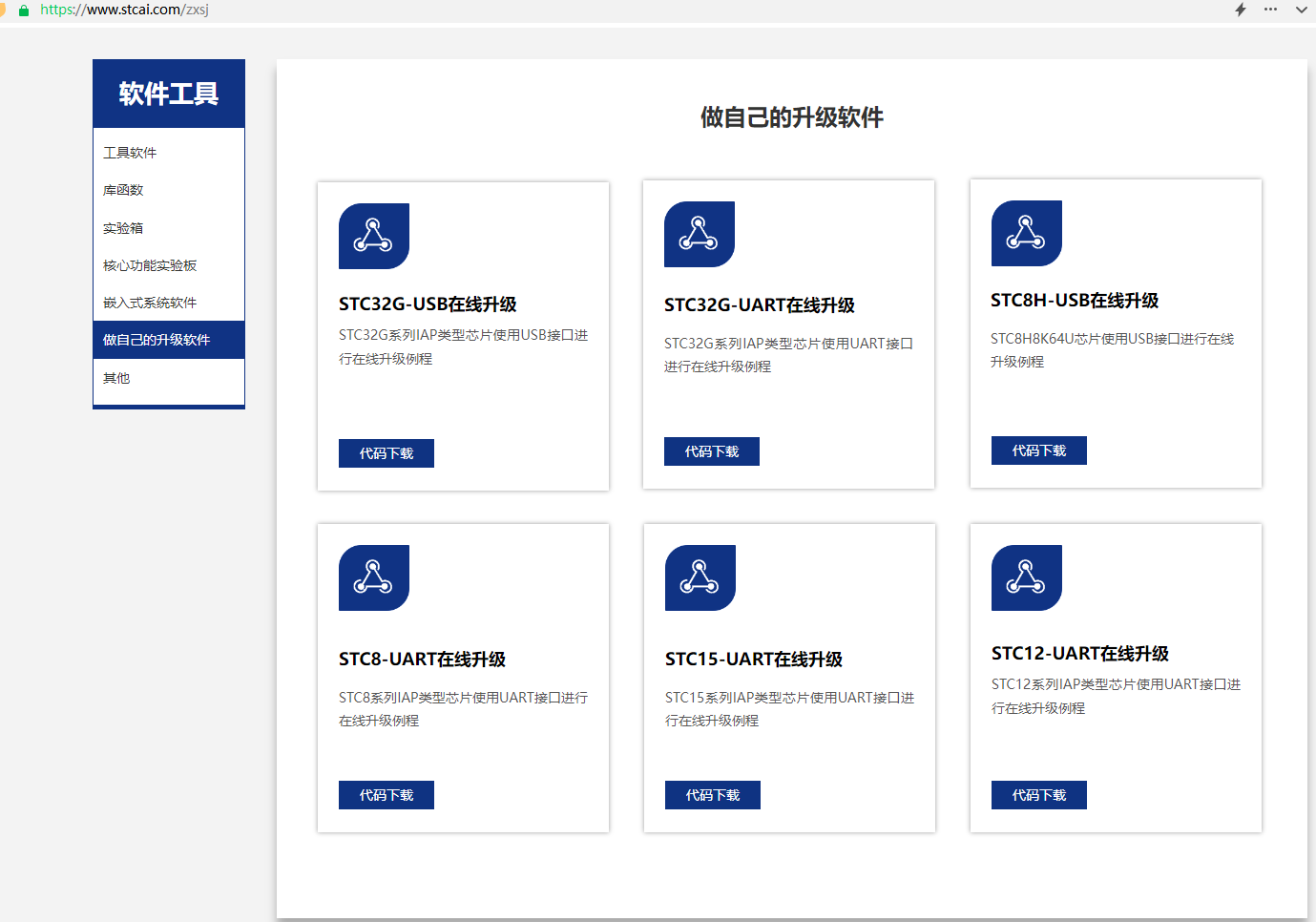
Task: Go to 核心功能实验板 in sidebar
Action: click(x=169, y=265)
